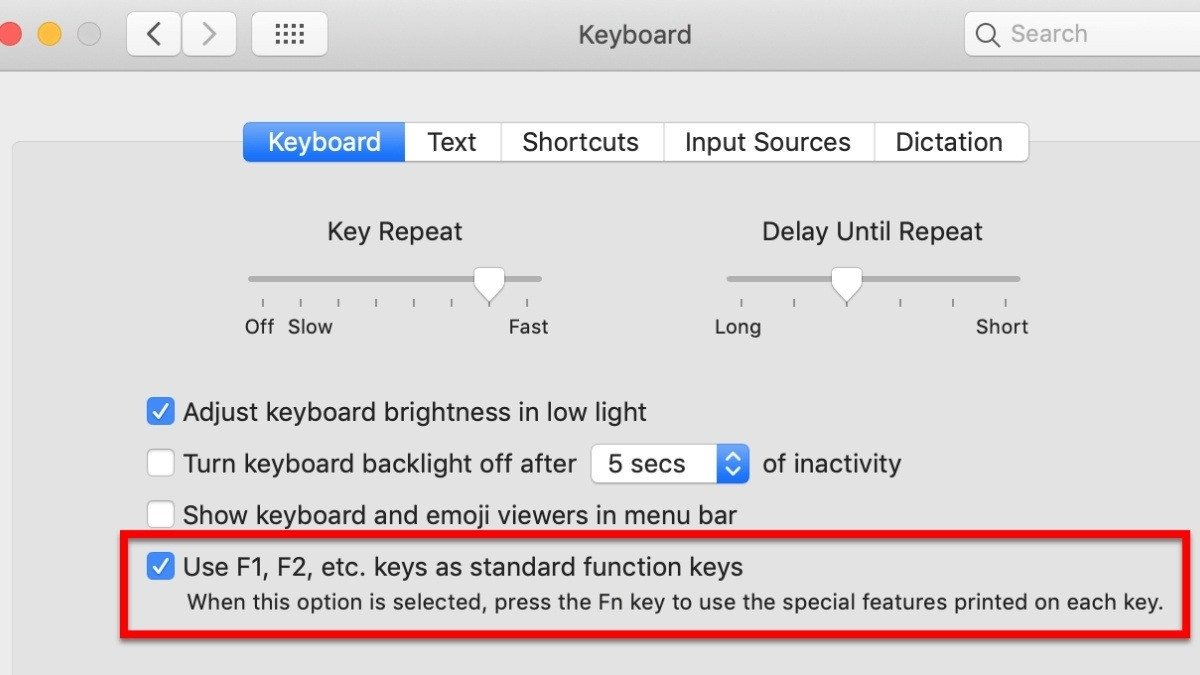The image size is (1200, 675).
Task: Click the back navigation arrow
Action: click(x=153, y=33)
